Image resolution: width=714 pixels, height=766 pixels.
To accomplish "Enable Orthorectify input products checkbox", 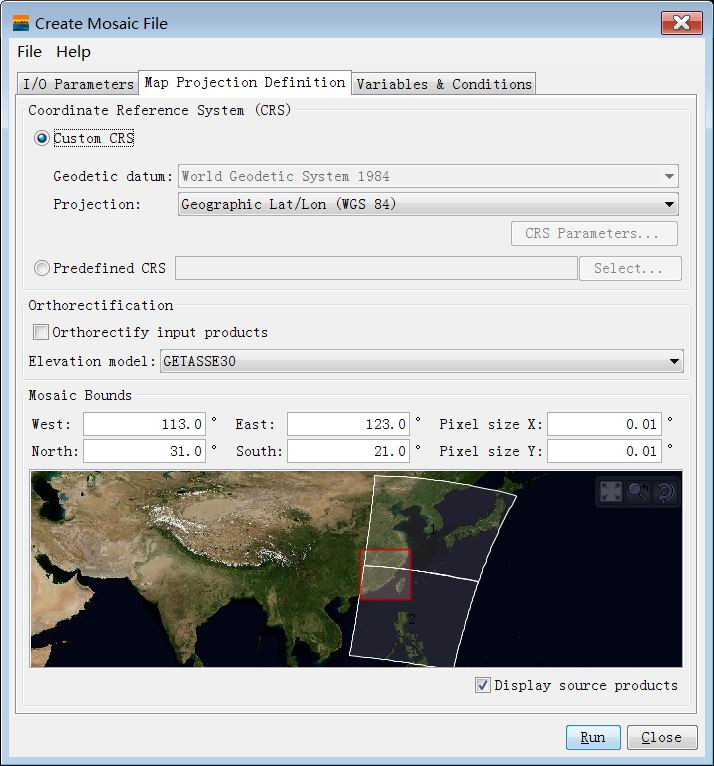I will [41, 332].
